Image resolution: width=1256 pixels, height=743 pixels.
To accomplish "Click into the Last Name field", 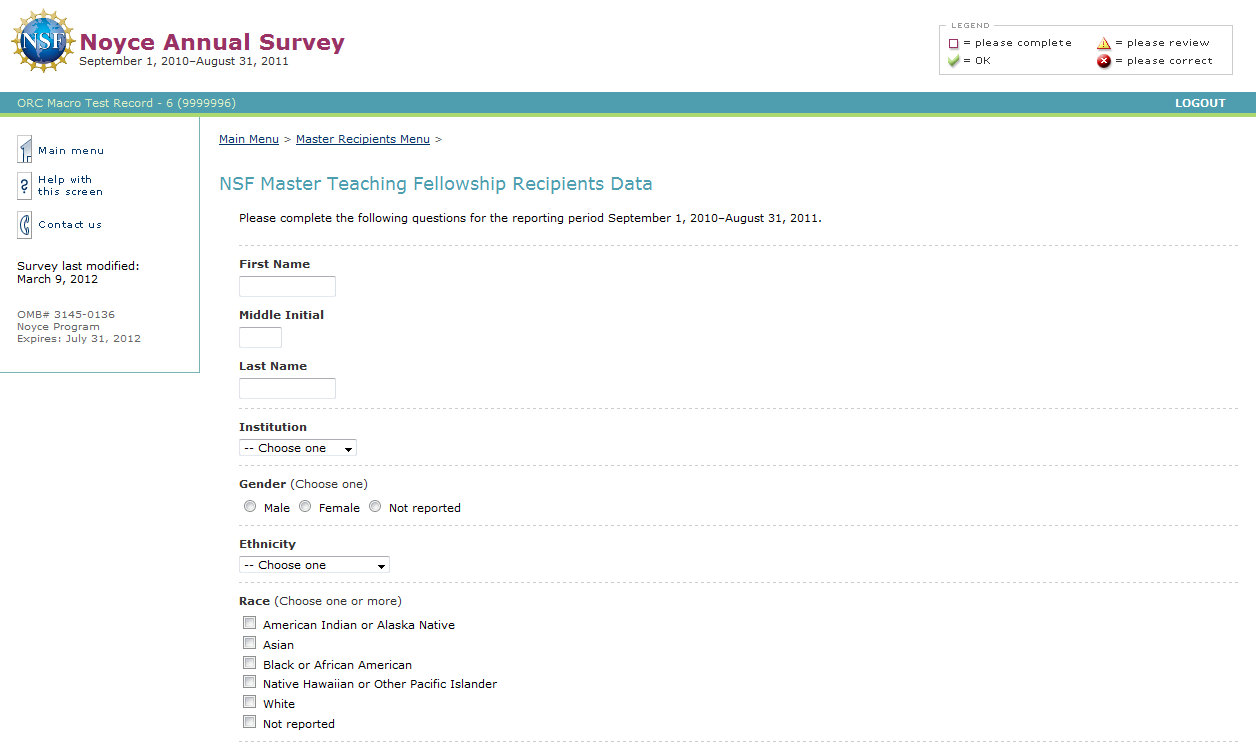I will 287,389.
